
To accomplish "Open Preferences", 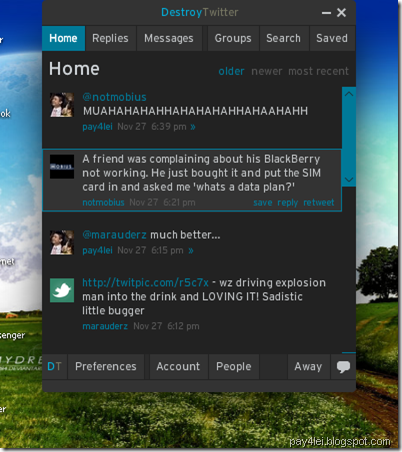I will 106,367.
